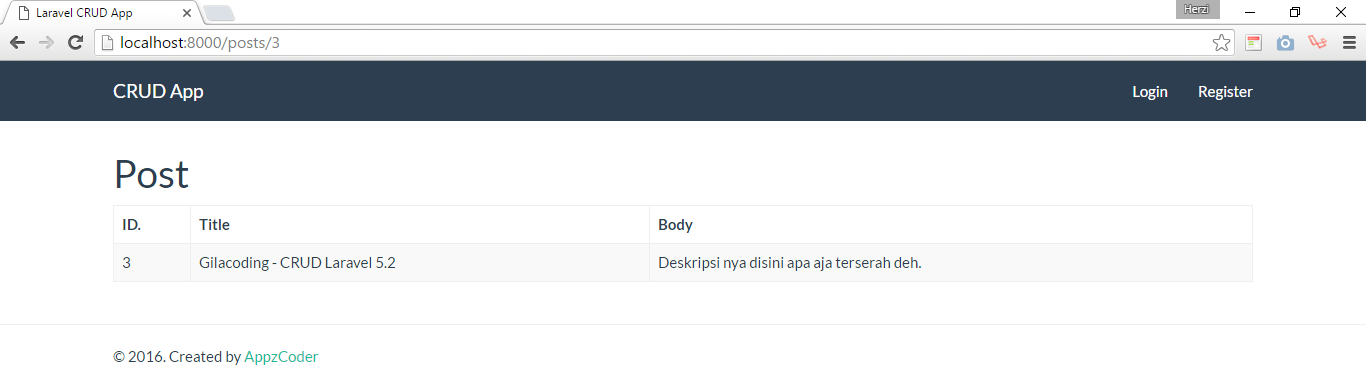Click the page icon in the address bar

[107, 43]
